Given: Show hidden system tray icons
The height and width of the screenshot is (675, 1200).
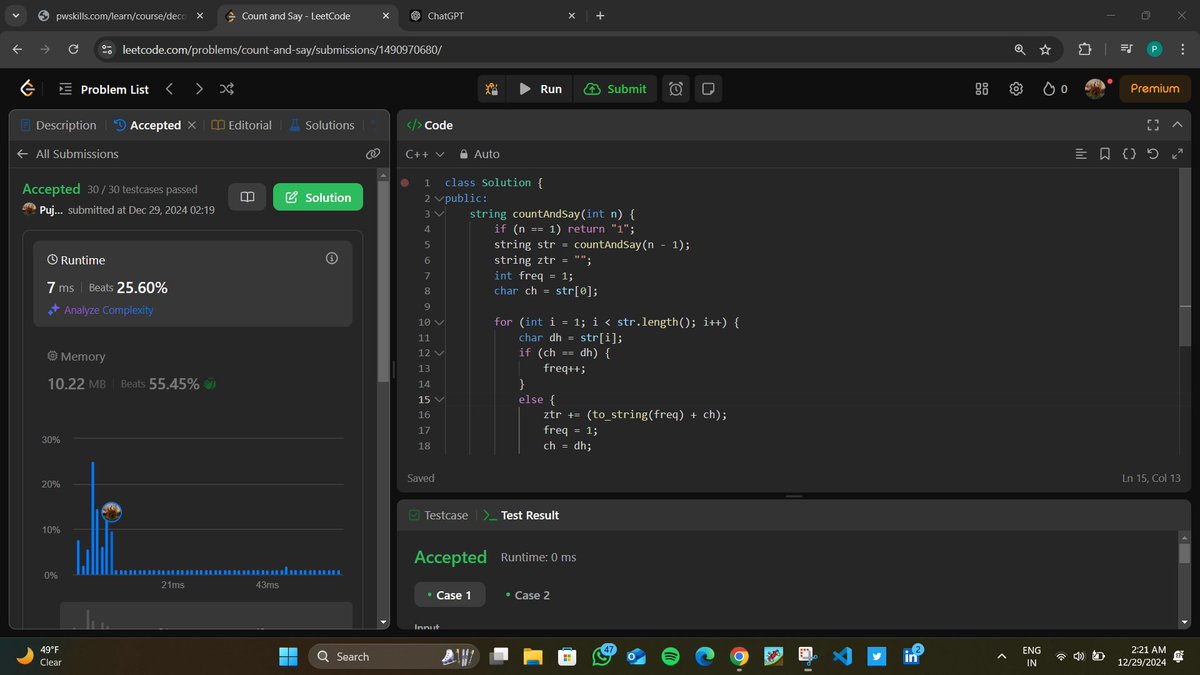Looking at the screenshot, I should [1001, 656].
